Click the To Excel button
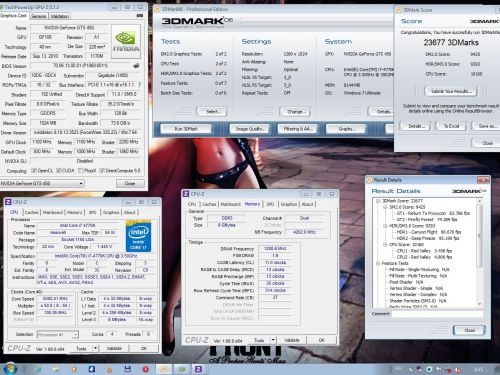The width and height of the screenshot is (500, 375). [x=451, y=126]
